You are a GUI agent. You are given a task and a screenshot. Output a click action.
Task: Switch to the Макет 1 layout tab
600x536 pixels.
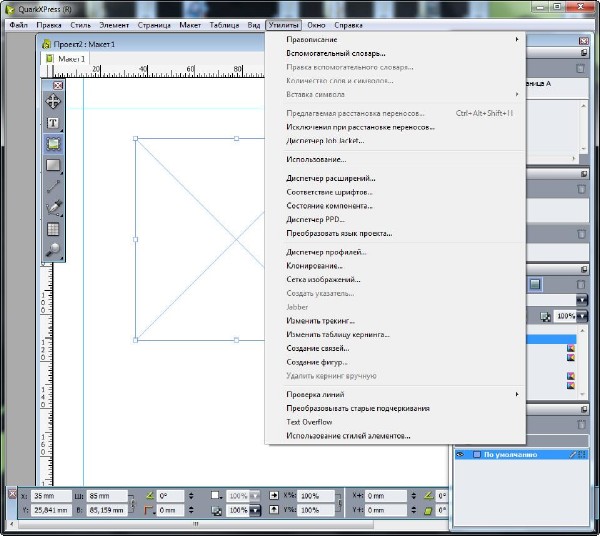tap(70, 59)
